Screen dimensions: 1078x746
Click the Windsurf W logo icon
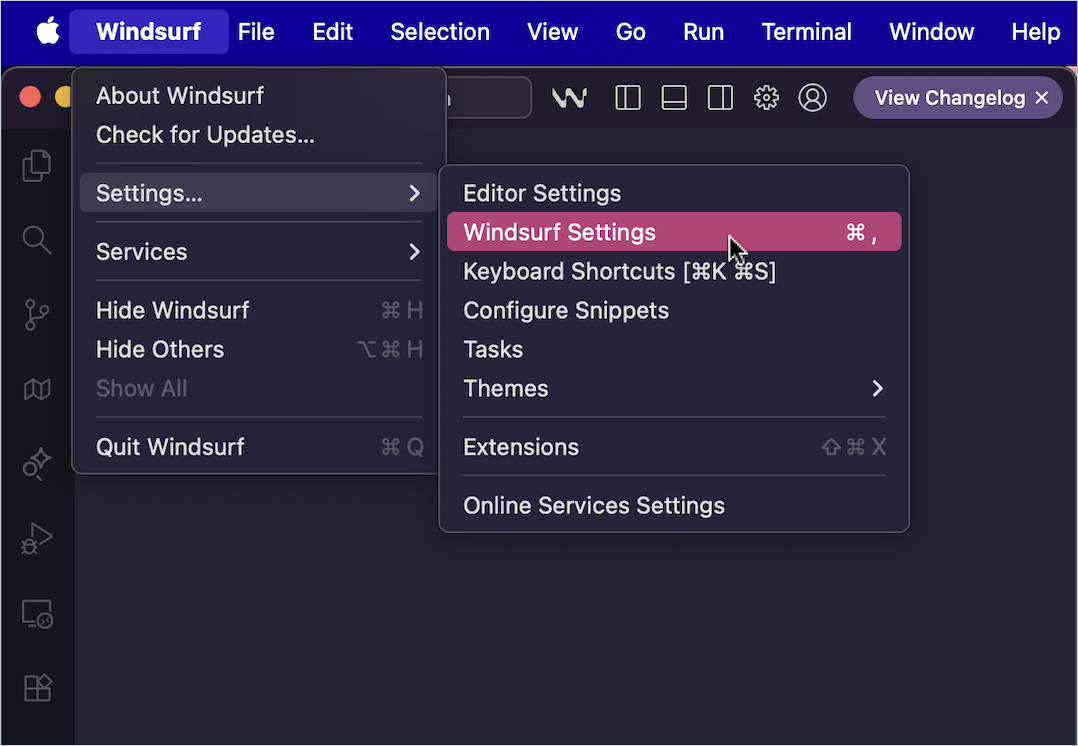569,98
